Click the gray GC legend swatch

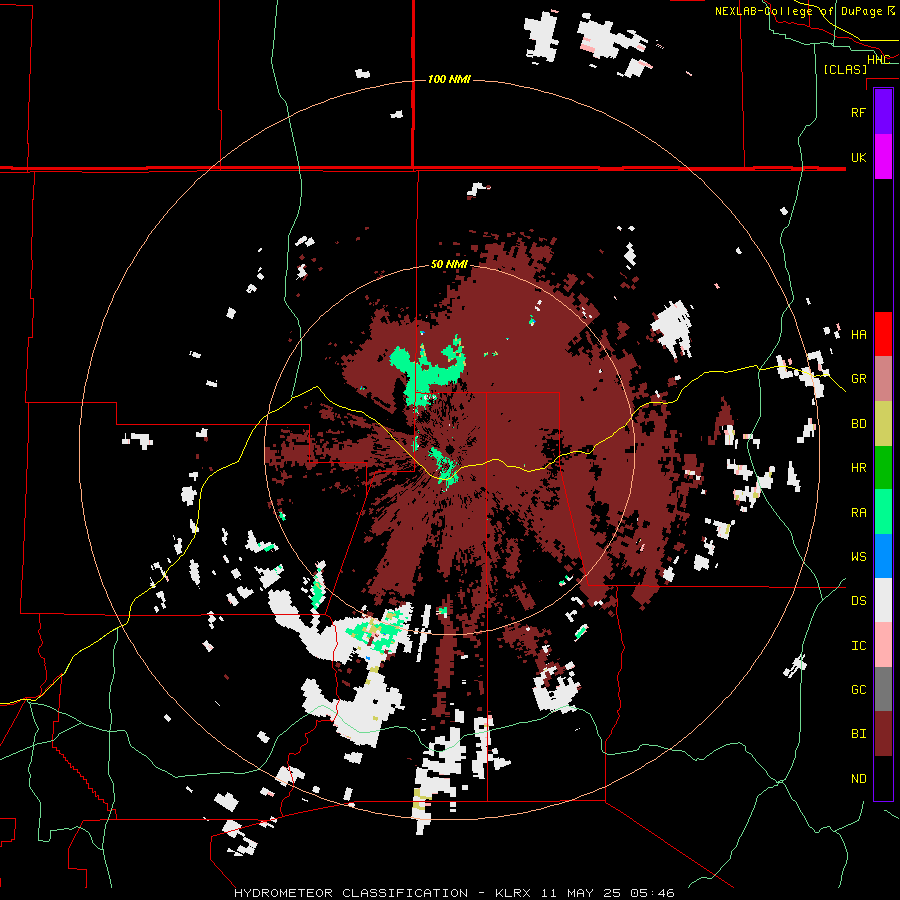point(883,689)
